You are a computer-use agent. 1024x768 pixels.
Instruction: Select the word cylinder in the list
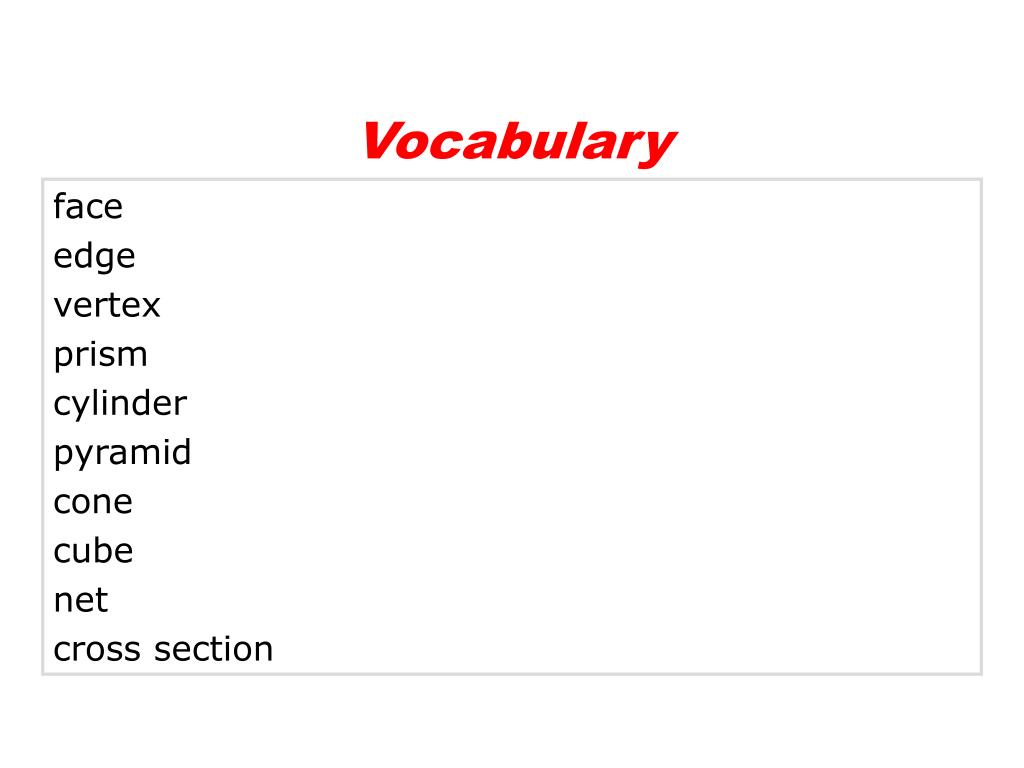(120, 404)
